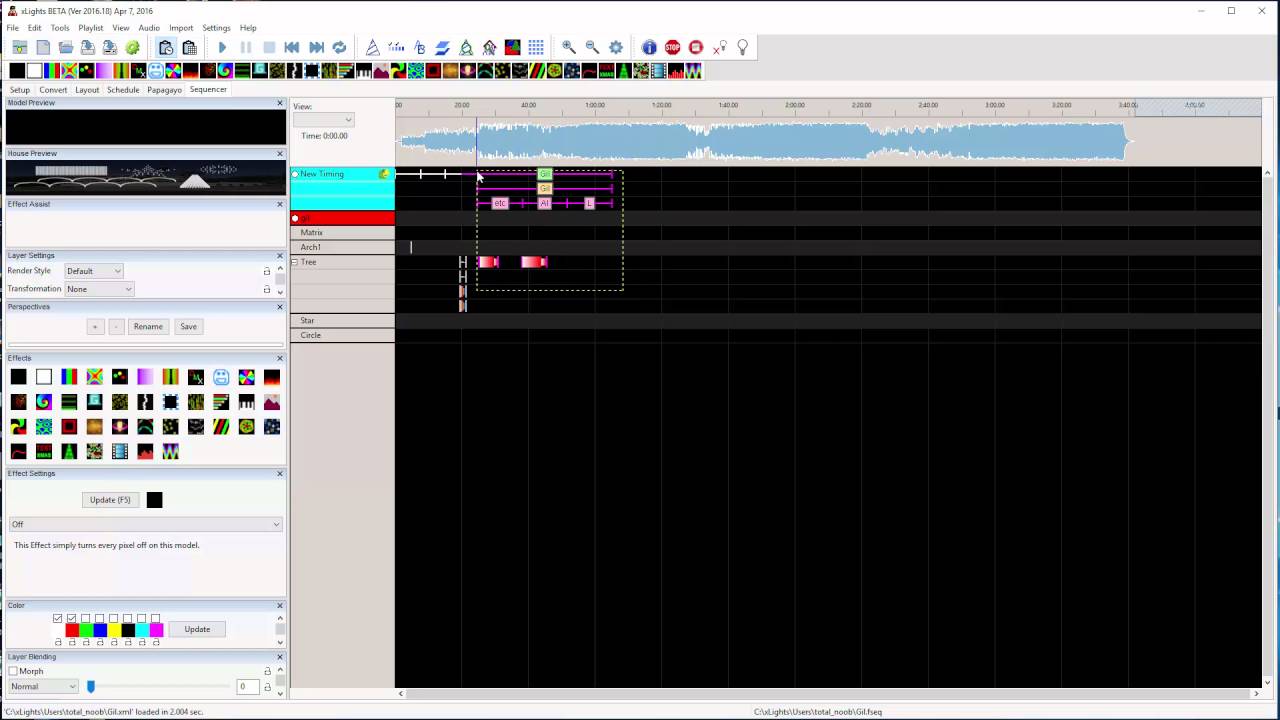Open the Transformation None dropdown
This screenshot has width=1280, height=720.
(99, 289)
